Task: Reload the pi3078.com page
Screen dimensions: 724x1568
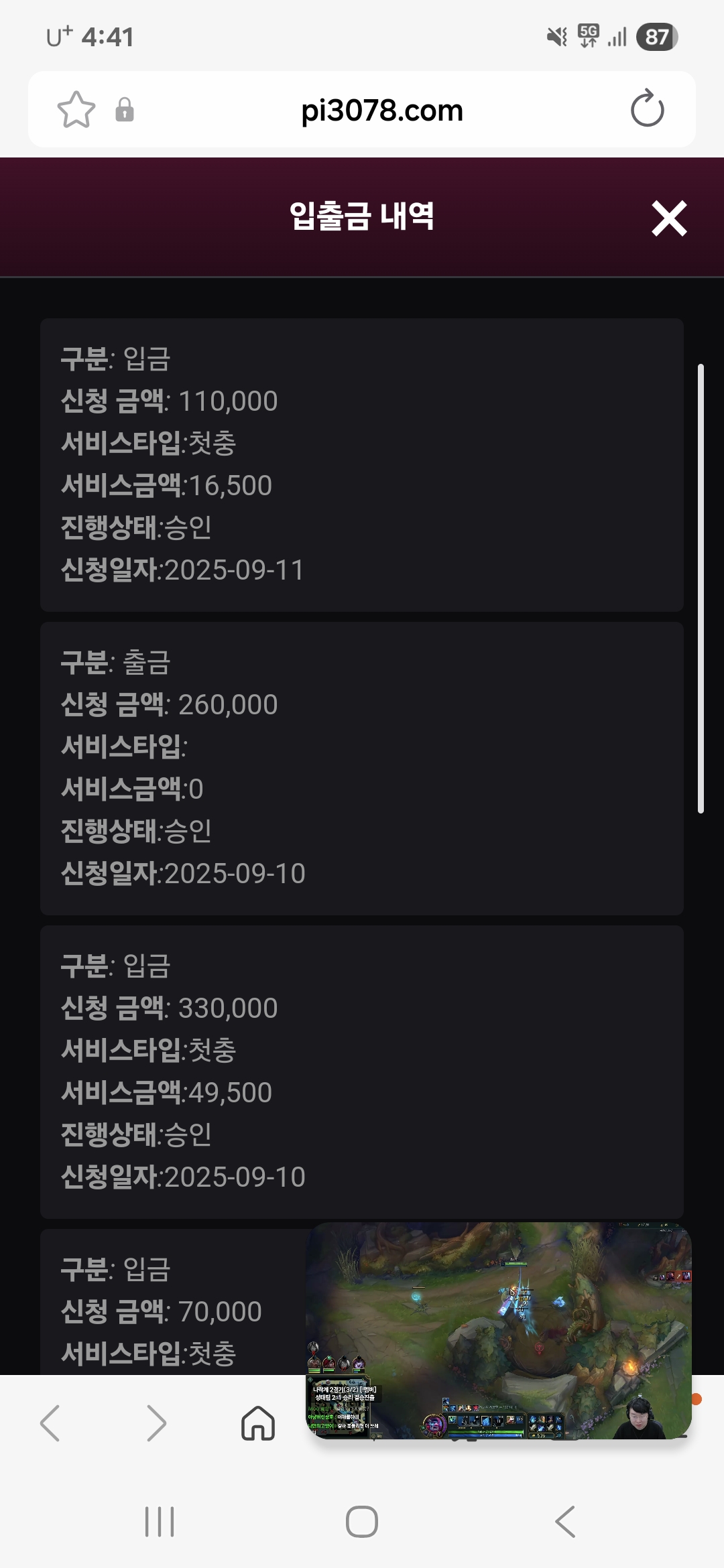Action: coord(647,109)
